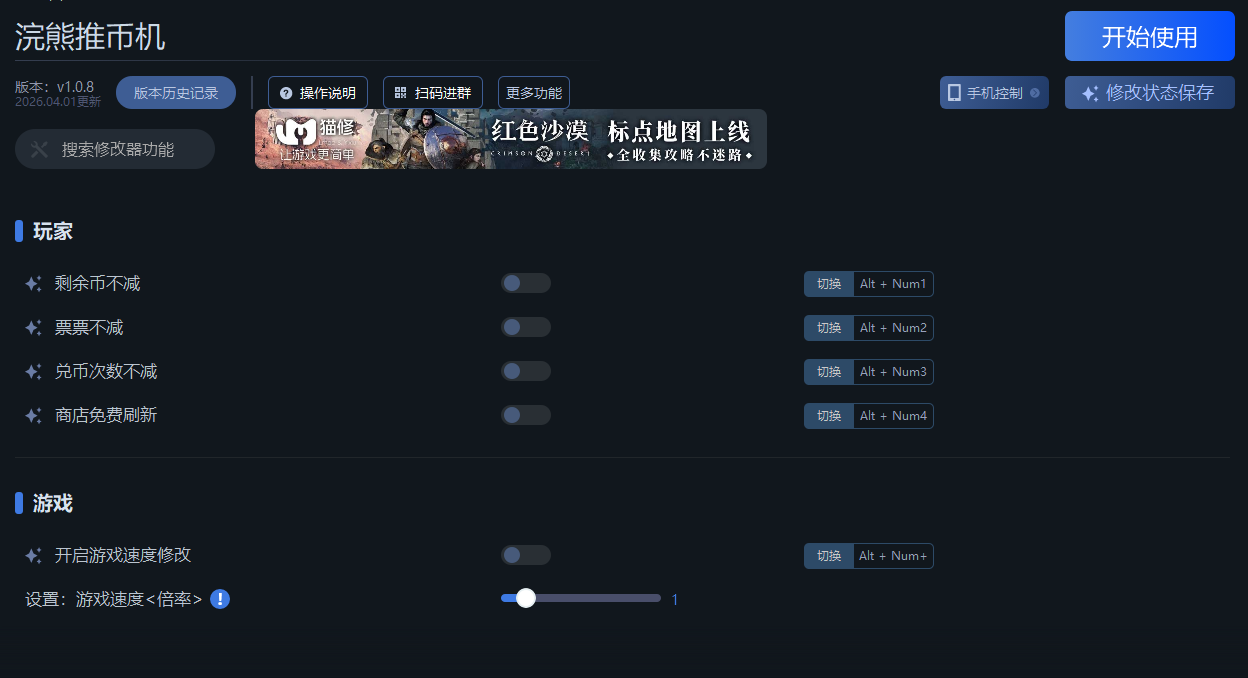Click the sparkle icon beside 票票不减
This screenshot has width=1248, height=678.
click(x=33, y=328)
